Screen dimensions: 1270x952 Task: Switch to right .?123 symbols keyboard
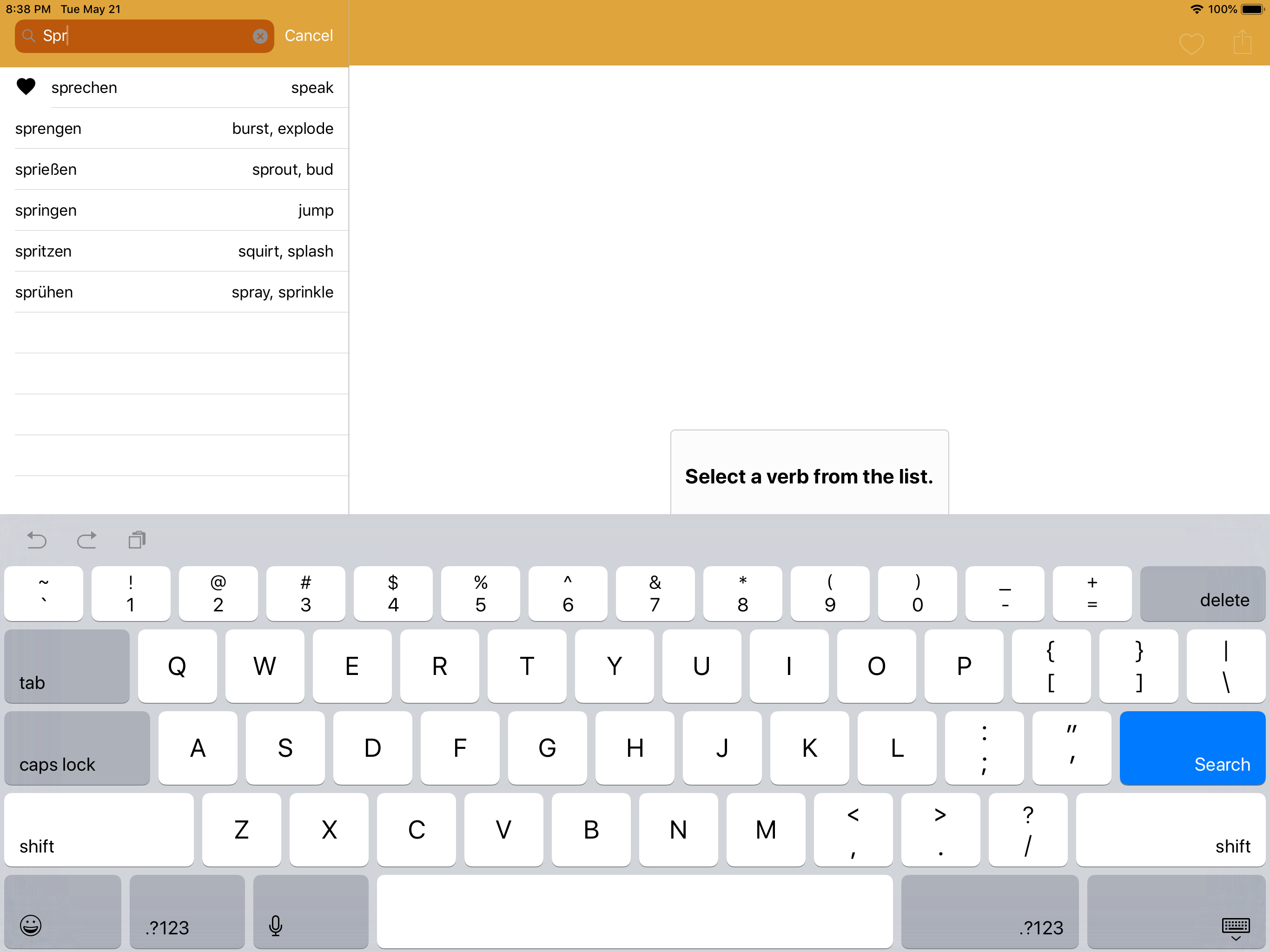(990, 912)
